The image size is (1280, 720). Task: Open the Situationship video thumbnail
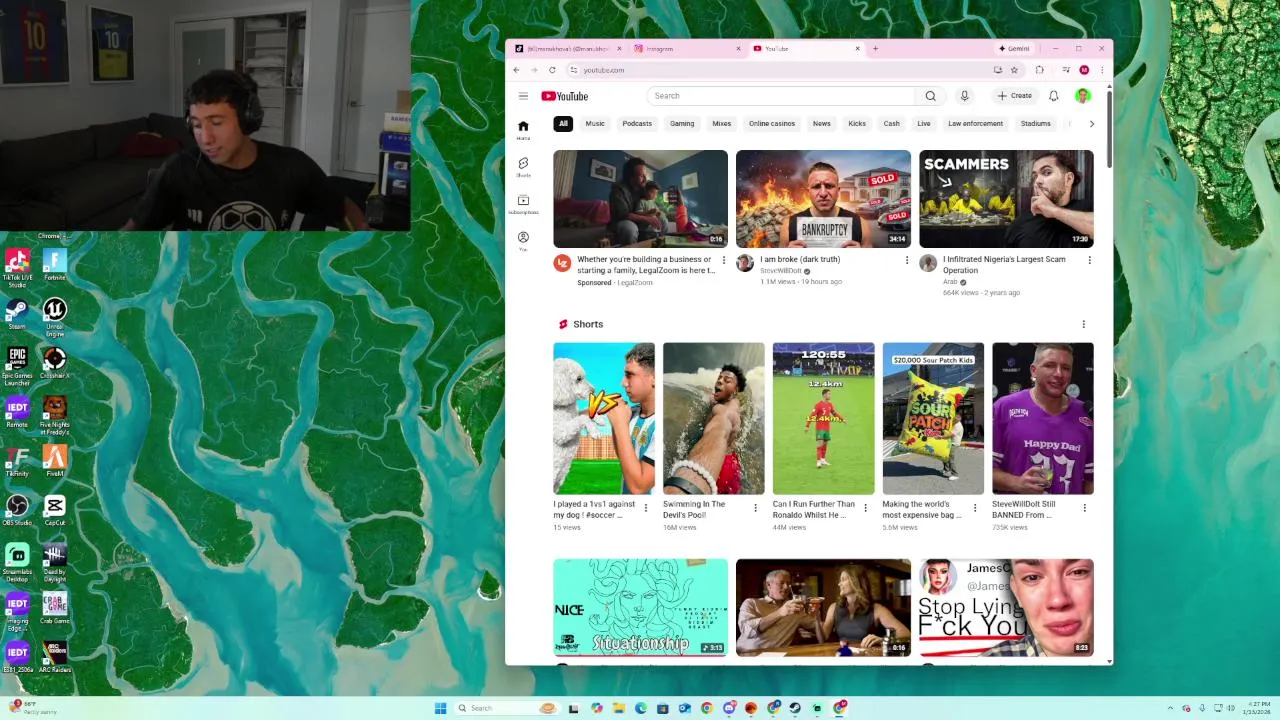click(640, 607)
